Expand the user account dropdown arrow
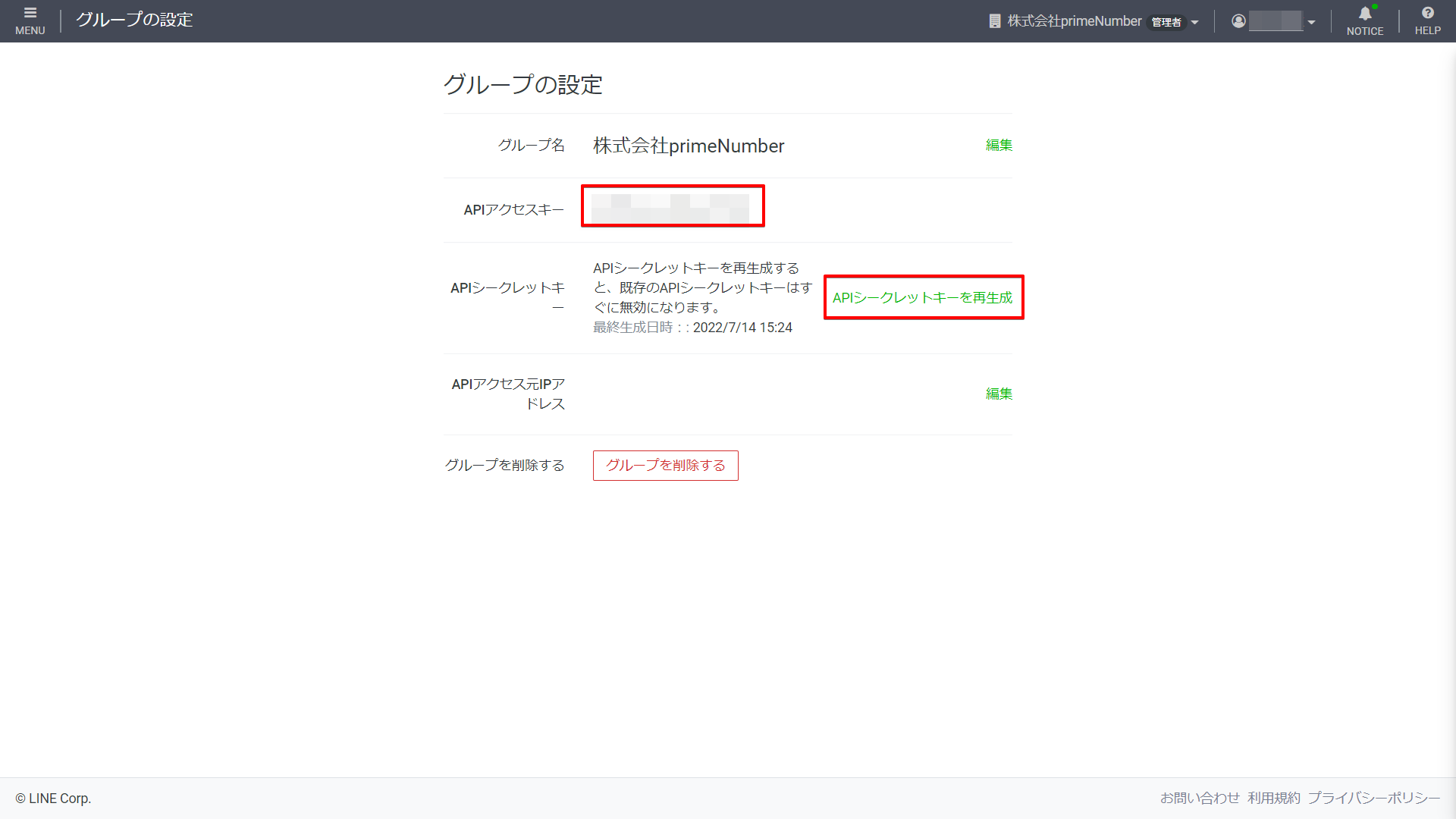The image size is (1456, 819). [1311, 23]
